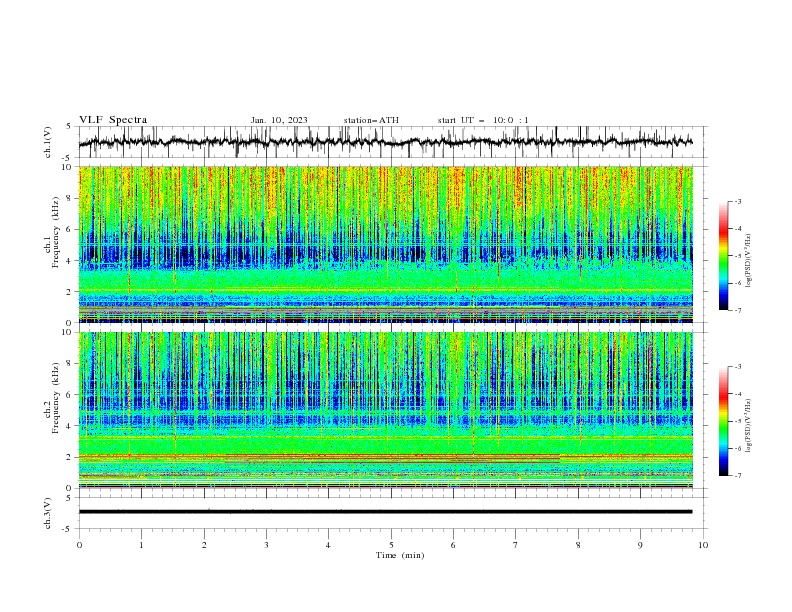Click the '-7' label on ch.2 color bar
Image resolution: width=792 pixels, height=612 pixels.
[x=737, y=476]
